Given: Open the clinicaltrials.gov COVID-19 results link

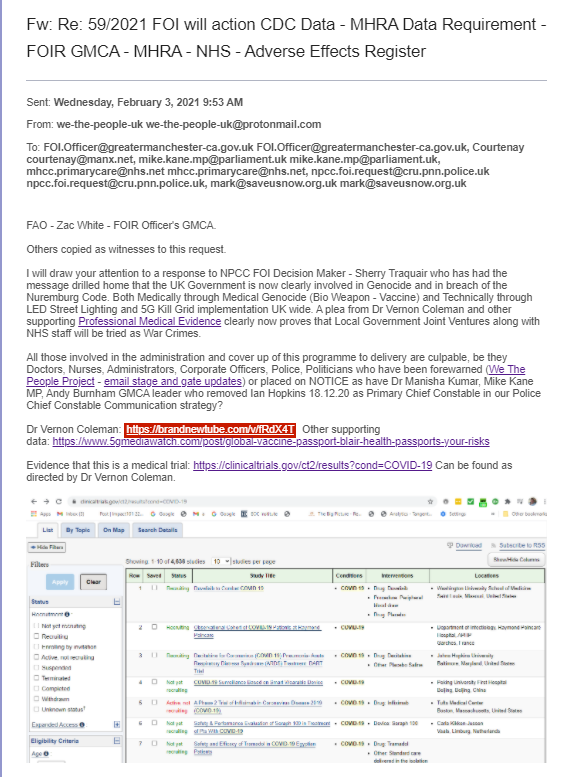Looking at the screenshot, I should (312, 465).
